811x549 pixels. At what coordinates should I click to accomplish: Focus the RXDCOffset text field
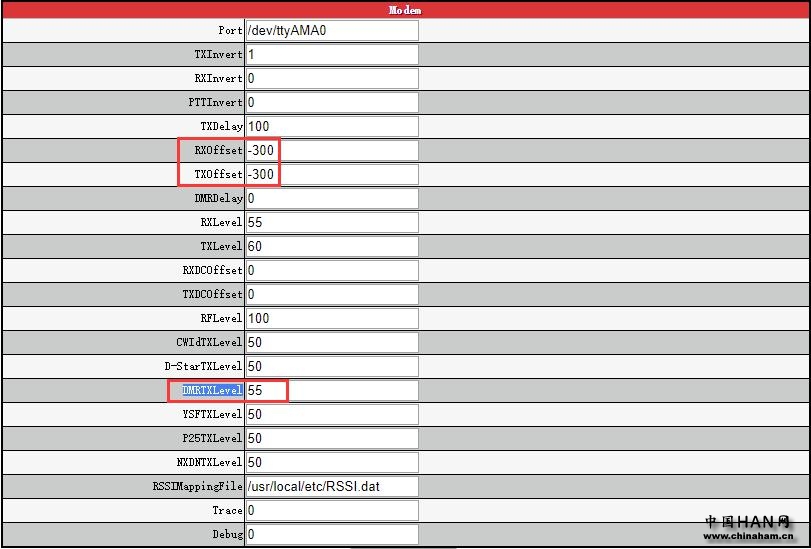(331, 270)
